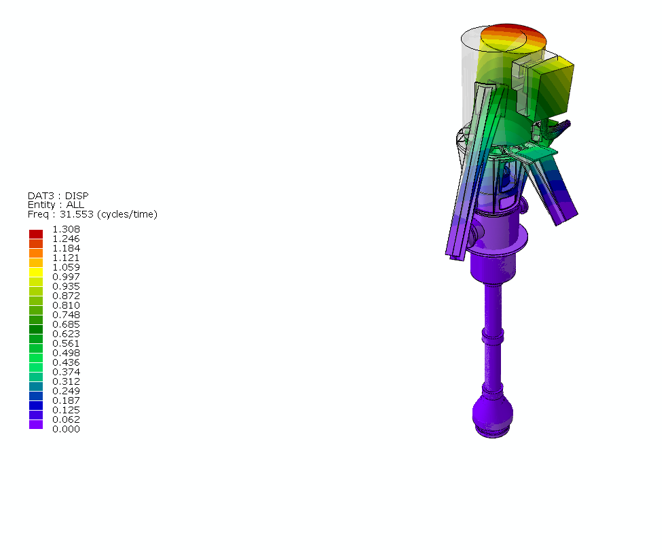Select the 'DAT3 : DISP' legend title
Viewport: 662px width, 550px height.
[x=58, y=196]
